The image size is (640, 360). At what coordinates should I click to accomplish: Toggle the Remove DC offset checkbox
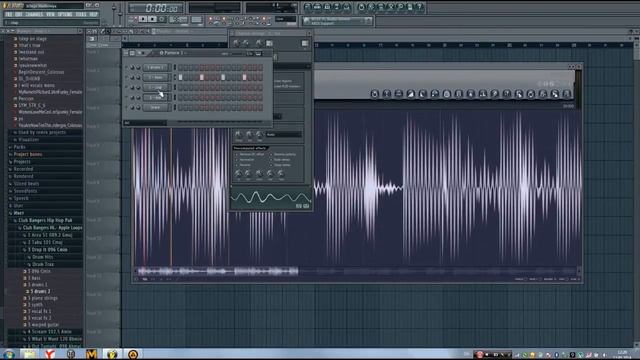[x=236, y=155]
